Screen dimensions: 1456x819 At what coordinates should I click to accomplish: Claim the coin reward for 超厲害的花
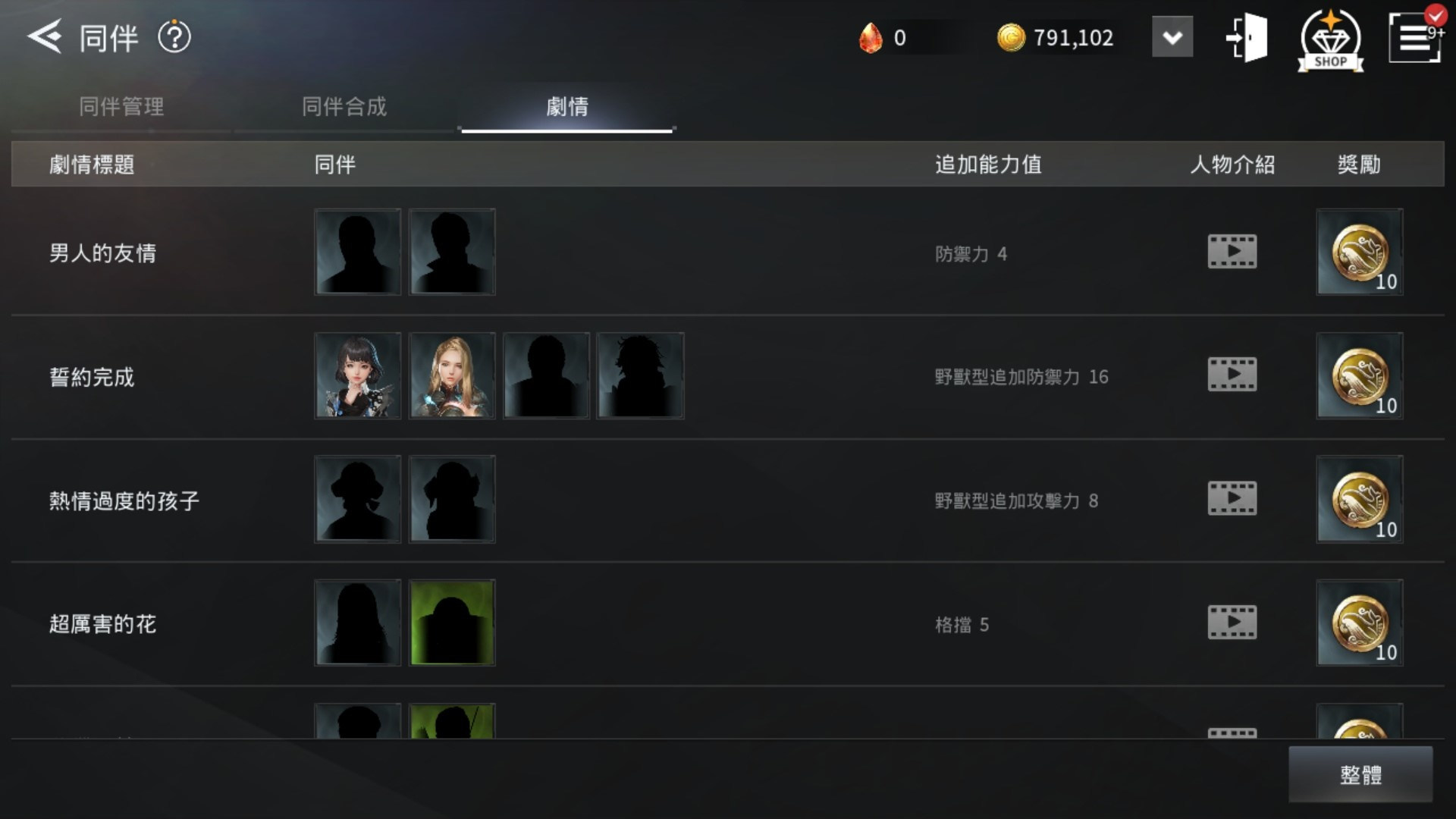coord(1360,623)
